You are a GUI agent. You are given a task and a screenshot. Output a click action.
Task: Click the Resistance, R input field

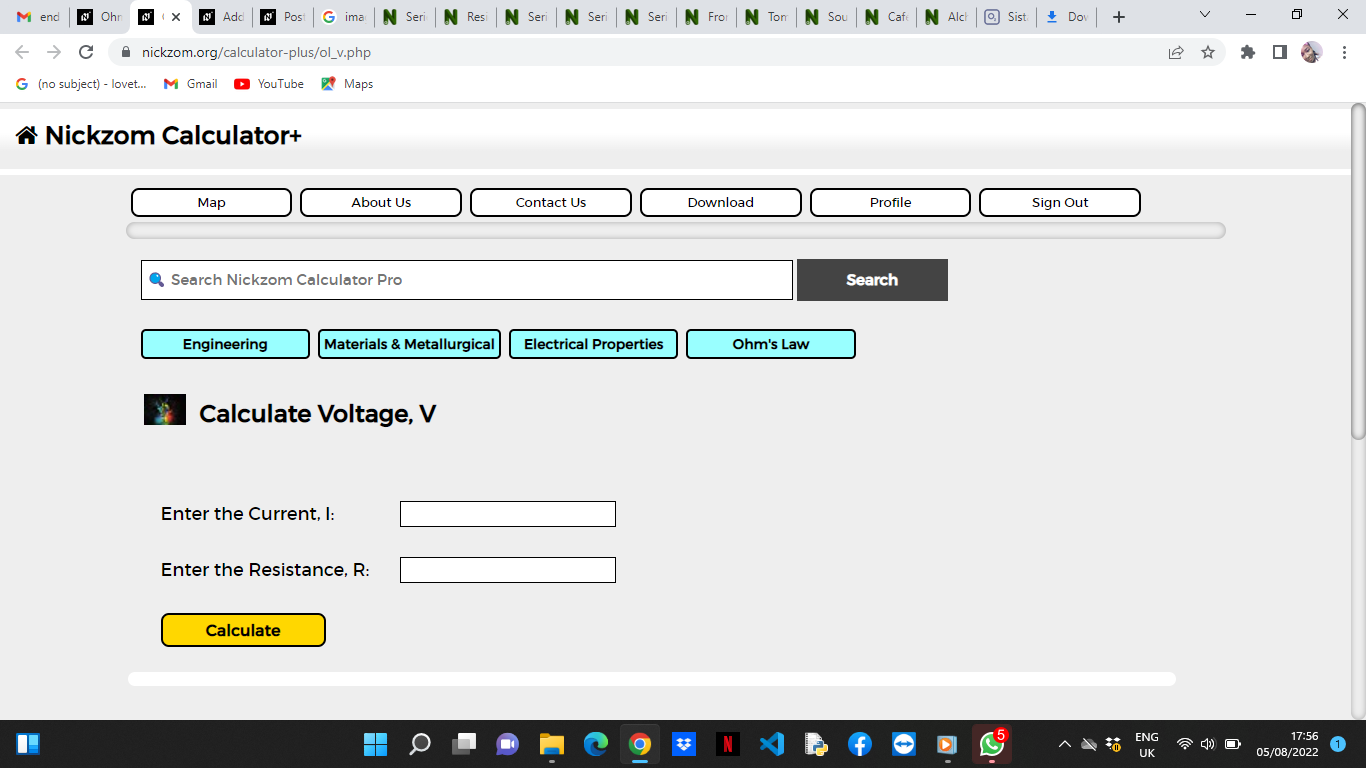pyautogui.click(x=508, y=570)
